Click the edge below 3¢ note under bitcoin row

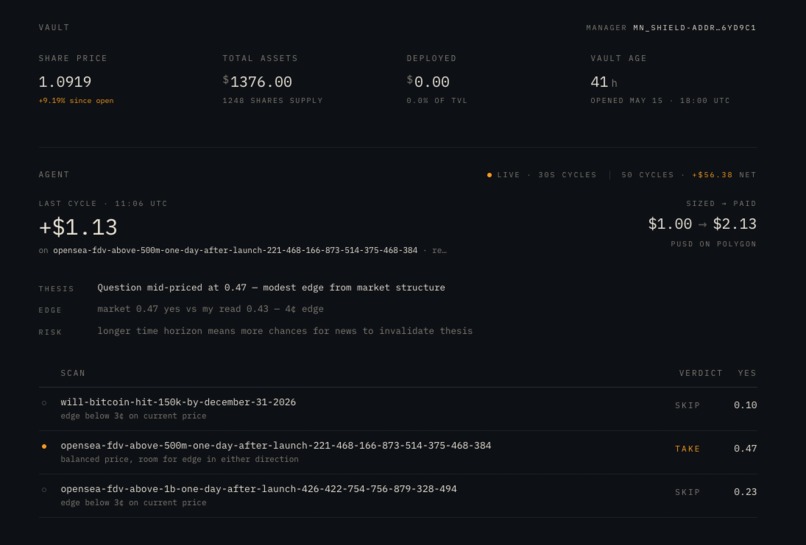click(x=133, y=416)
